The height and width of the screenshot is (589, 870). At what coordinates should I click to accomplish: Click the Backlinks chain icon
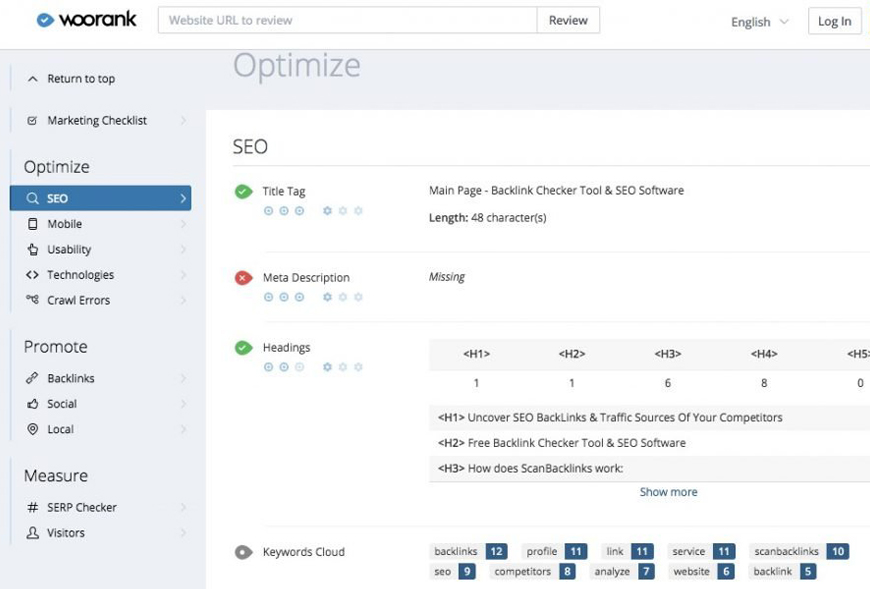point(33,379)
